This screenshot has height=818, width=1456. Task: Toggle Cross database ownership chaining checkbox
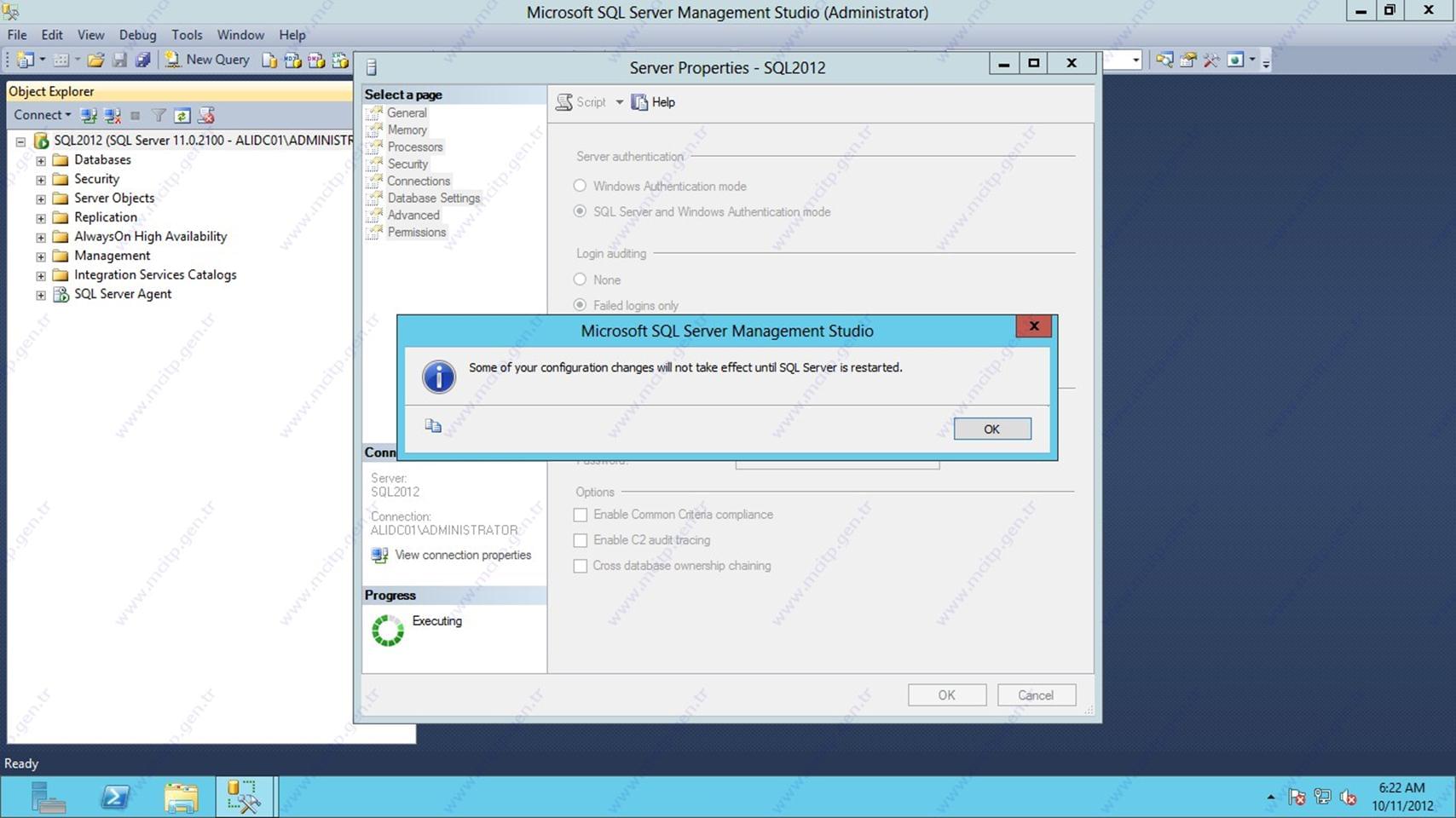click(x=581, y=566)
